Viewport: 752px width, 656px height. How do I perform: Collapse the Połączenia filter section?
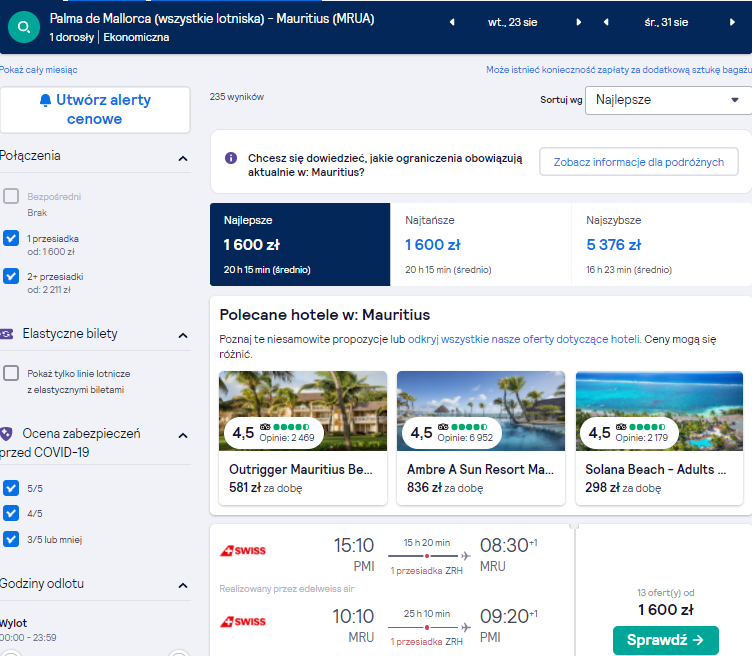(183, 158)
